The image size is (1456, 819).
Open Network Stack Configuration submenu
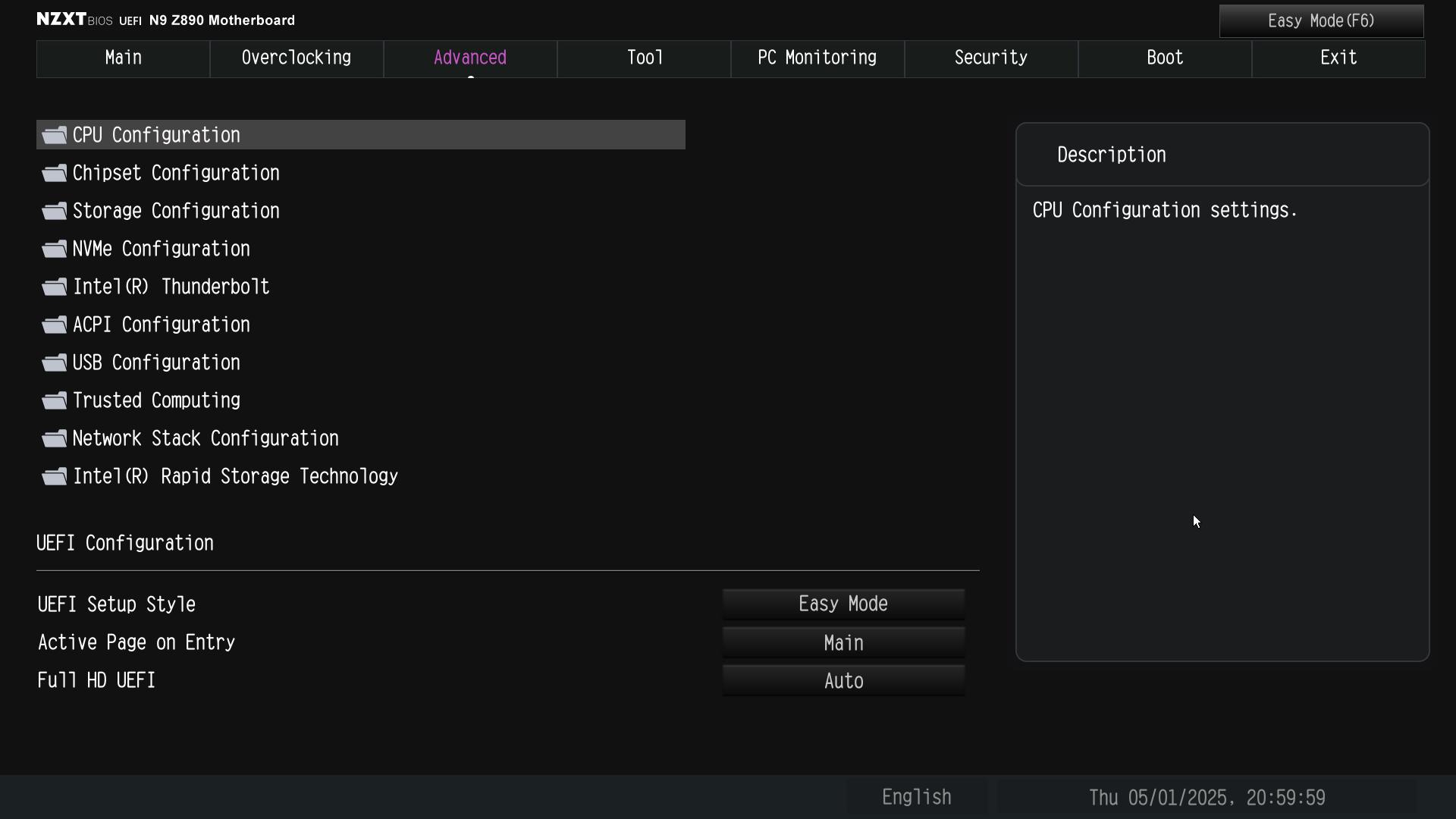(205, 438)
